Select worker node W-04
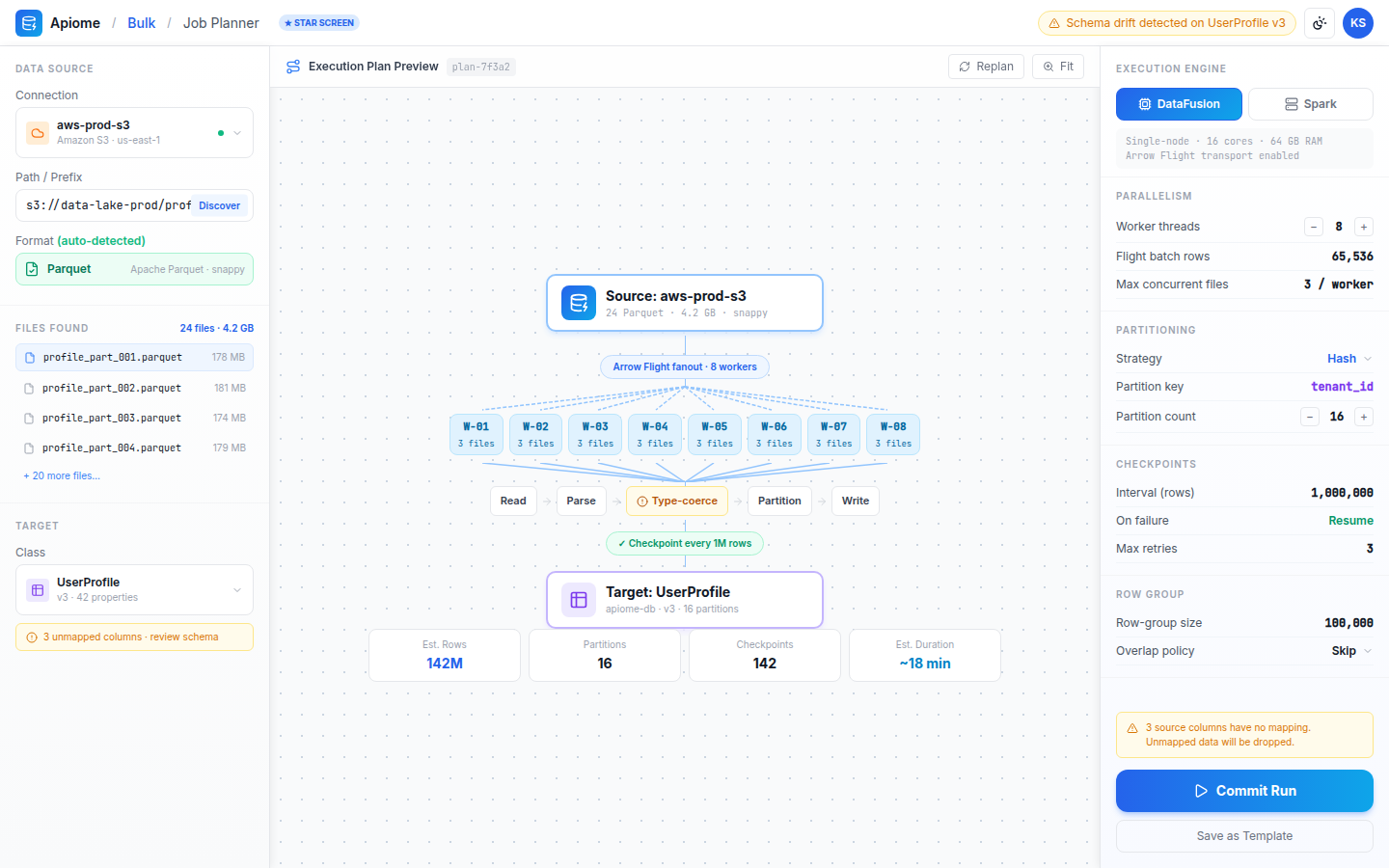Screen dimensions: 1389x868 pos(655,434)
